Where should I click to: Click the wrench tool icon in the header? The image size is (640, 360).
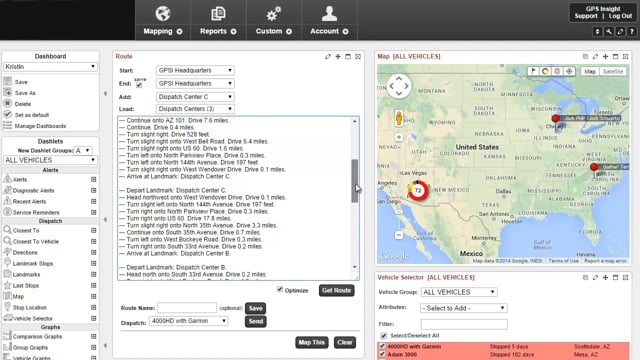pyautogui.click(x=609, y=31)
